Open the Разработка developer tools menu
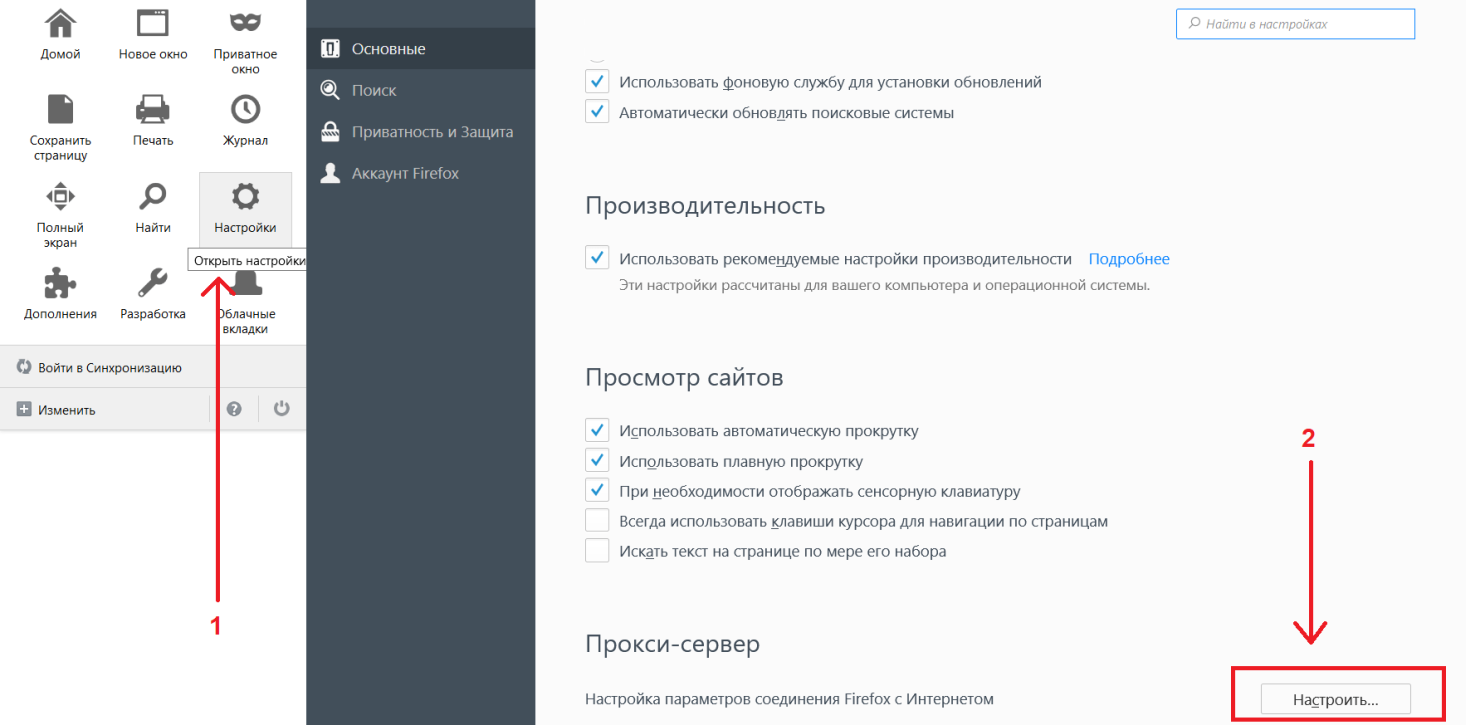This screenshot has width=1466, height=725. pyautogui.click(x=153, y=294)
